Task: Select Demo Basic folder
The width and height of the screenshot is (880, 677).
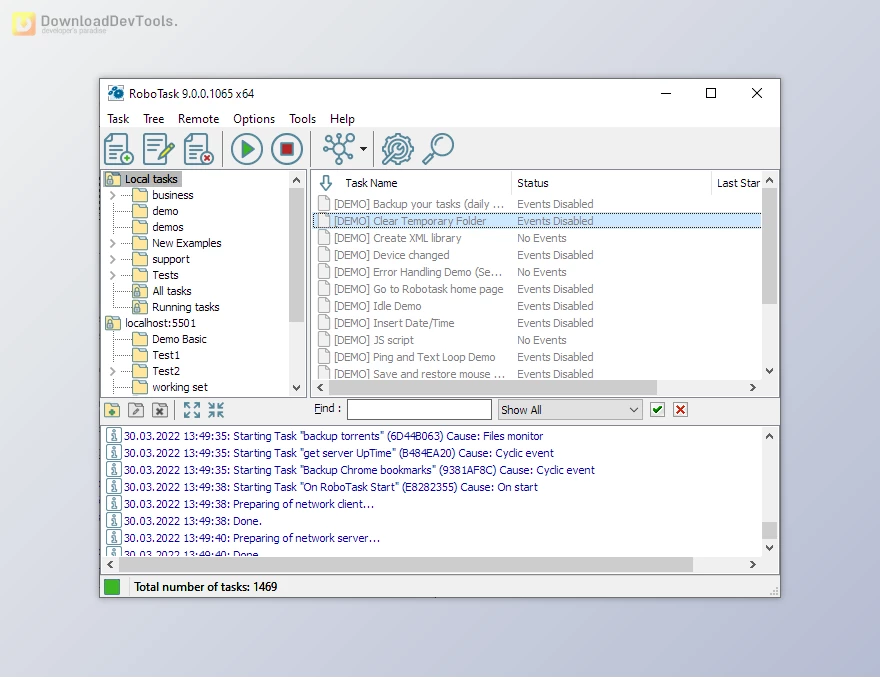Action: 179,339
